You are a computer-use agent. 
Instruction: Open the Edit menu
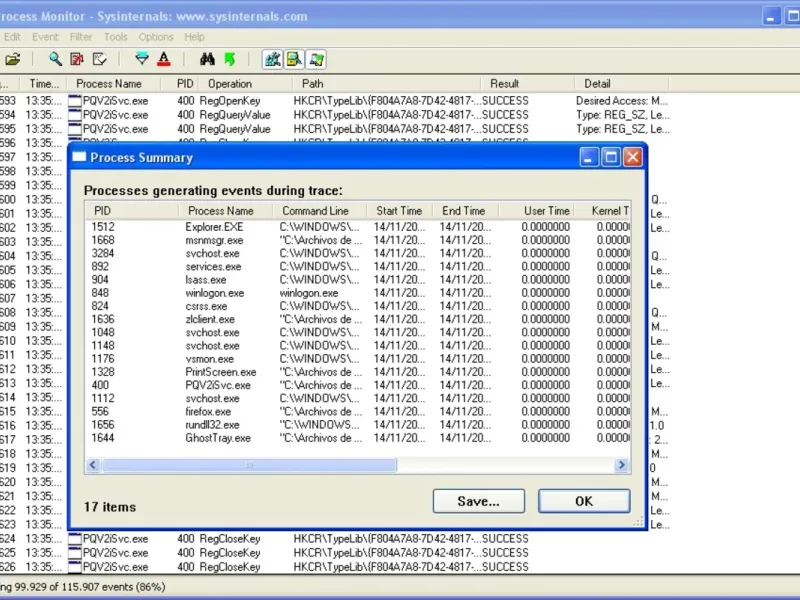(12, 37)
